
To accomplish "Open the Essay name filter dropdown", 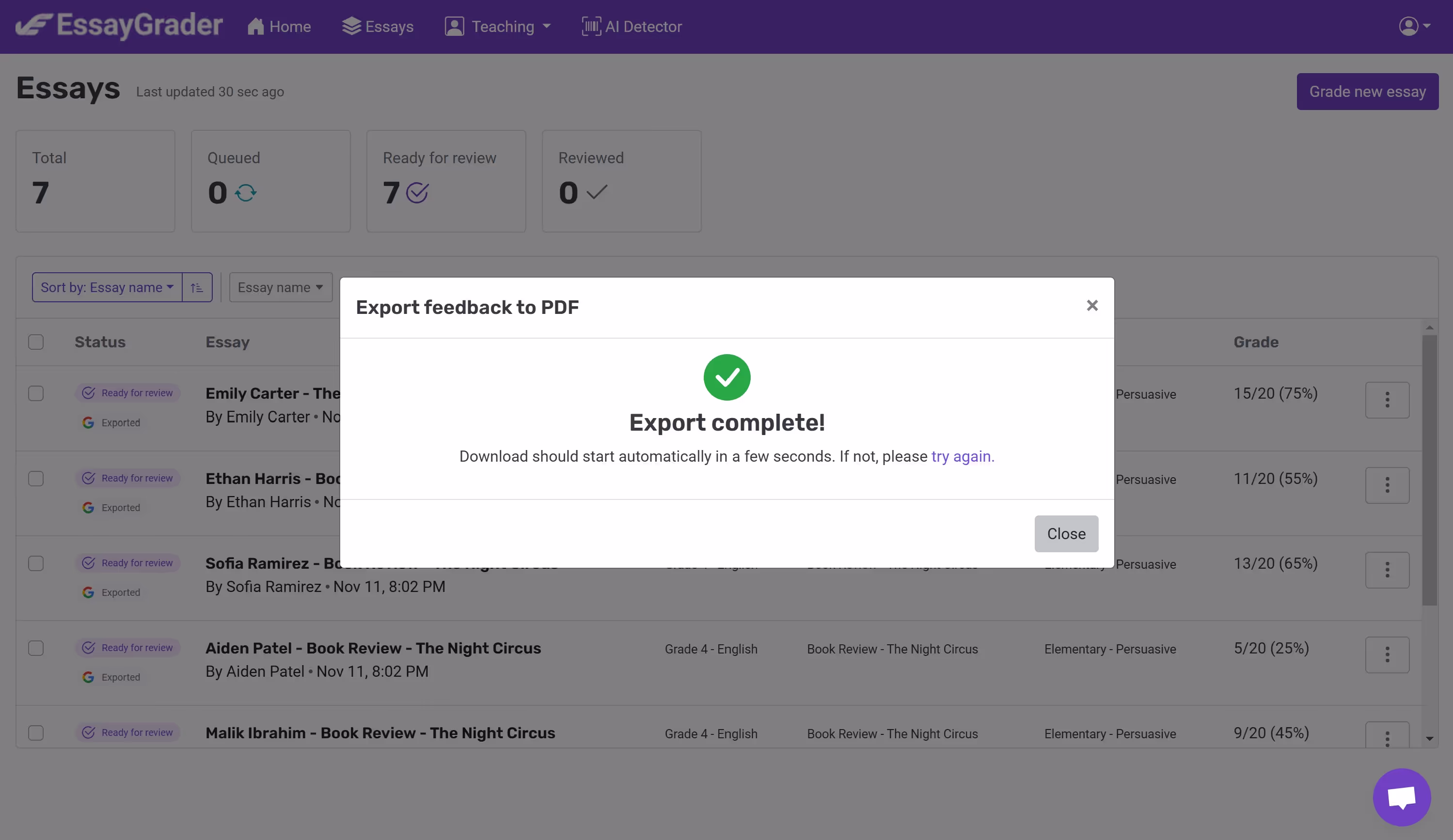I will pyautogui.click(x=281, y=287).
